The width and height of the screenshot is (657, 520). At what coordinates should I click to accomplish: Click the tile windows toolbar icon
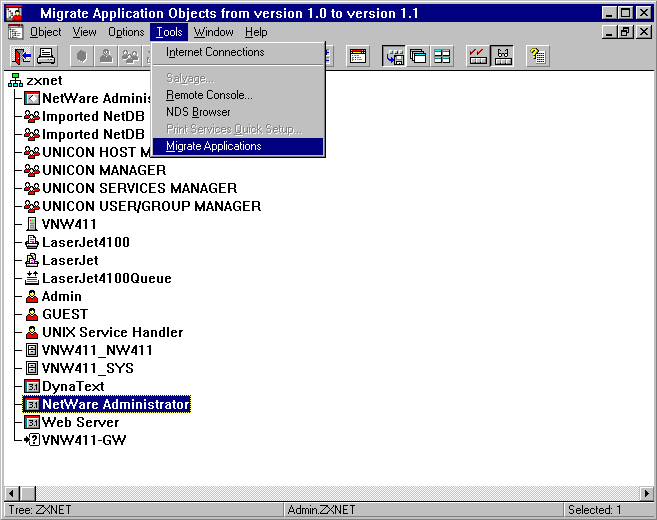coord(442,56)
